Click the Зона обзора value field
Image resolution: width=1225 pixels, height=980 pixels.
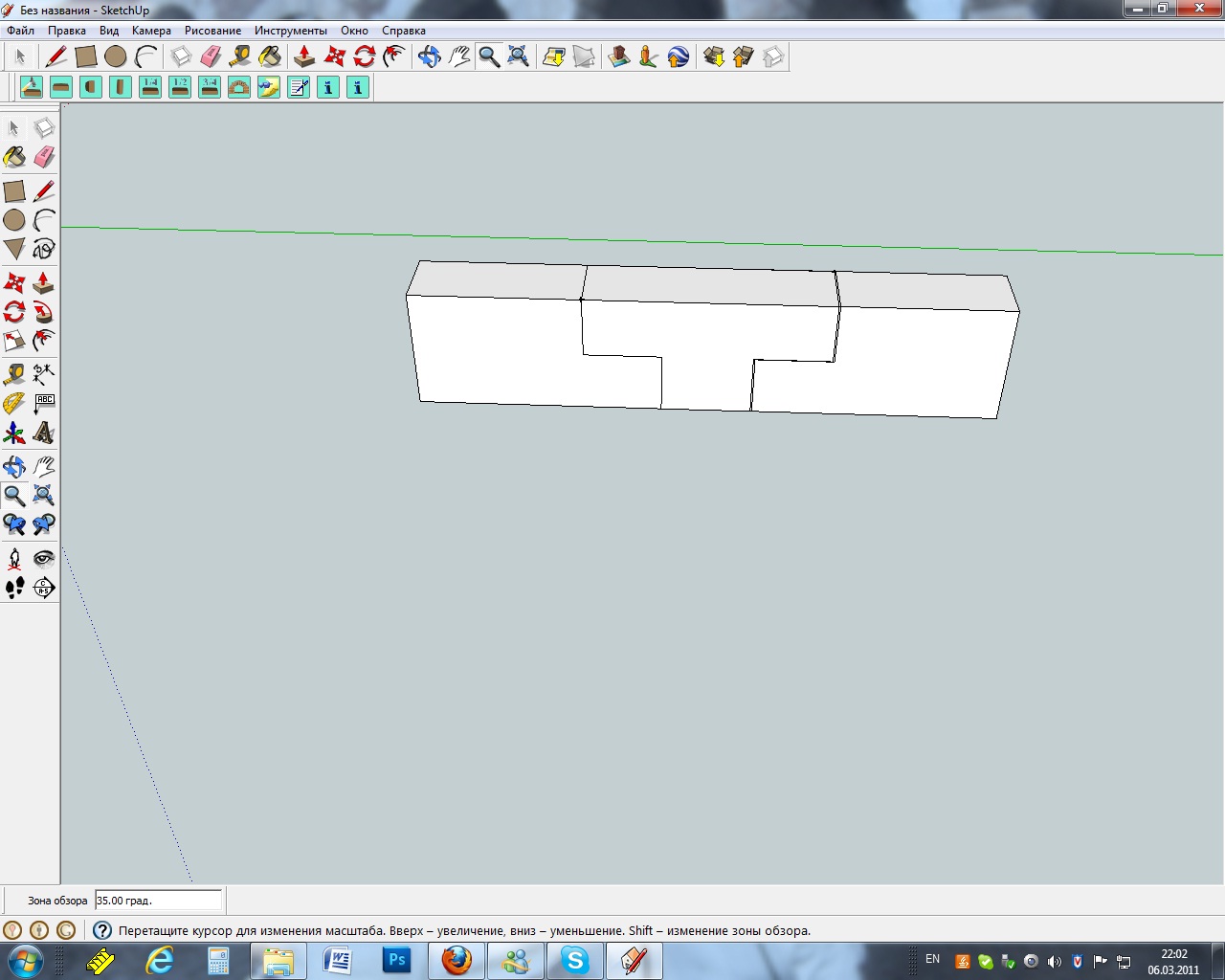pos(158,901)
